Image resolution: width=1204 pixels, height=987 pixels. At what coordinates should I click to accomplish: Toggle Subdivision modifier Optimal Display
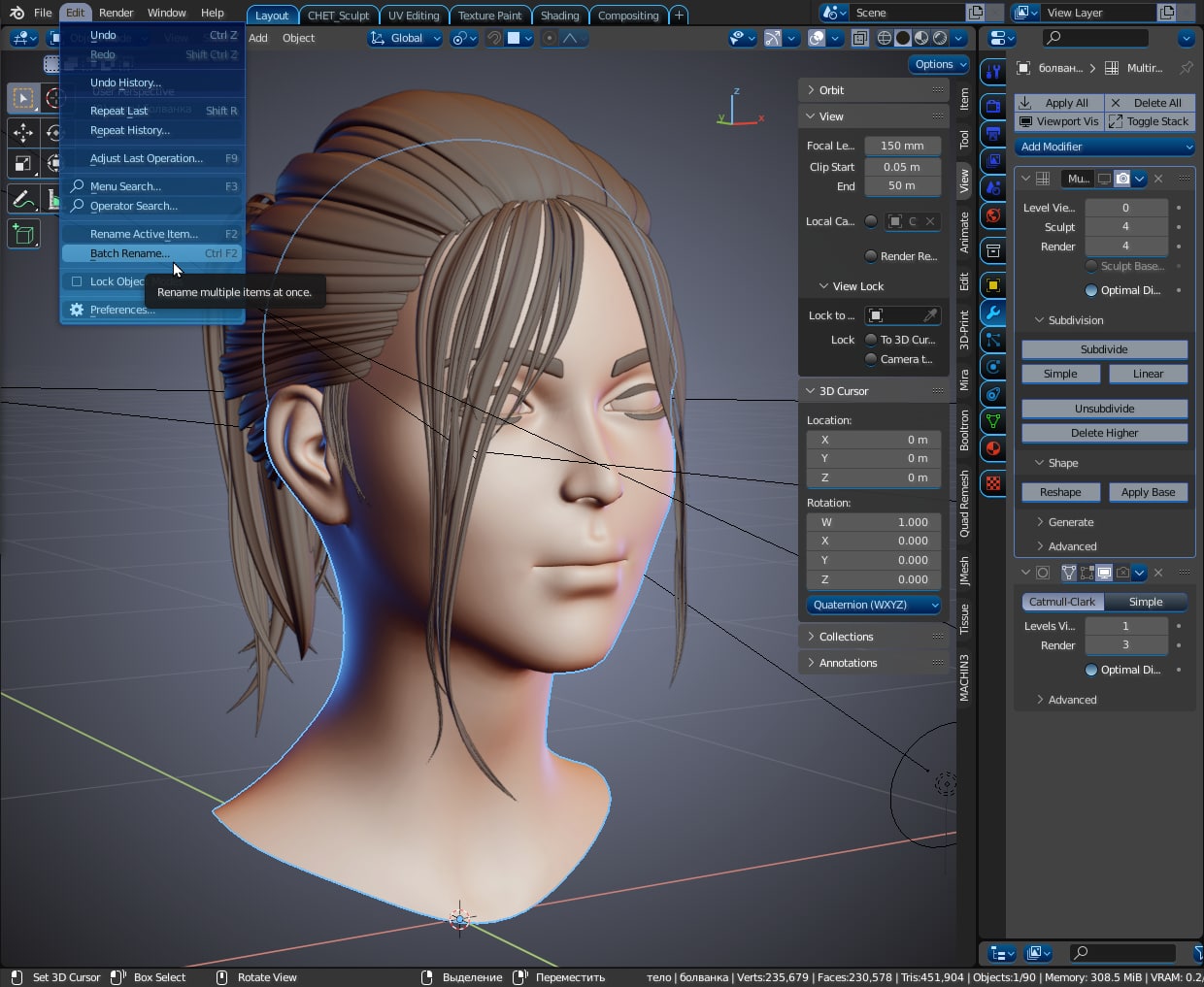pyautogui.click(x=1091, y=670)
